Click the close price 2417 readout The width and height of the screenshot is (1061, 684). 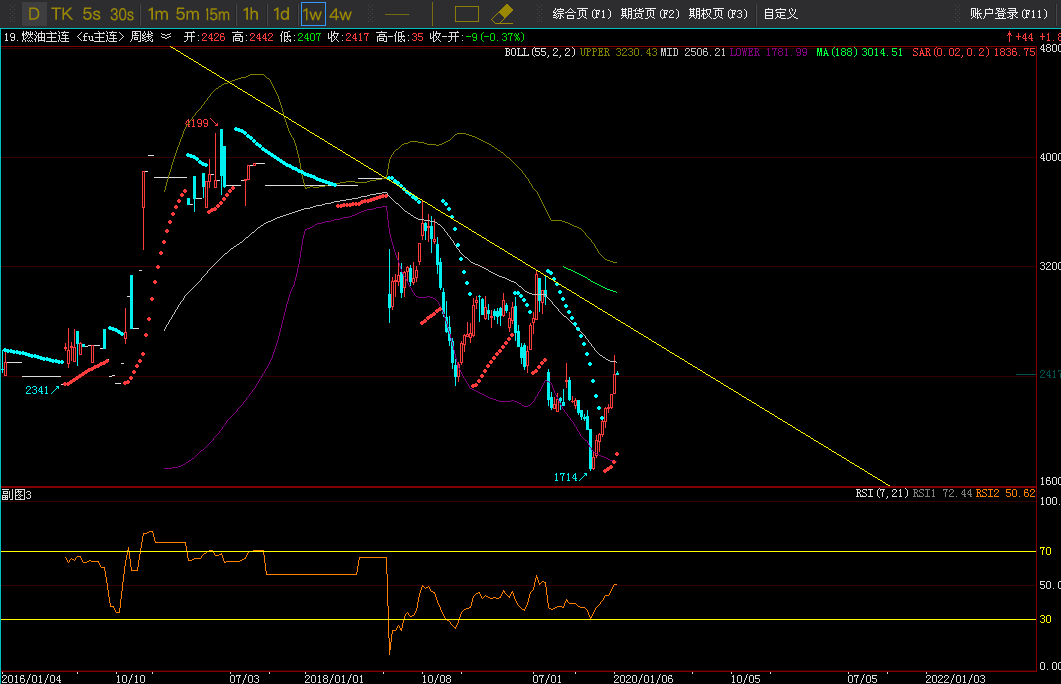[x=357, y=37]
